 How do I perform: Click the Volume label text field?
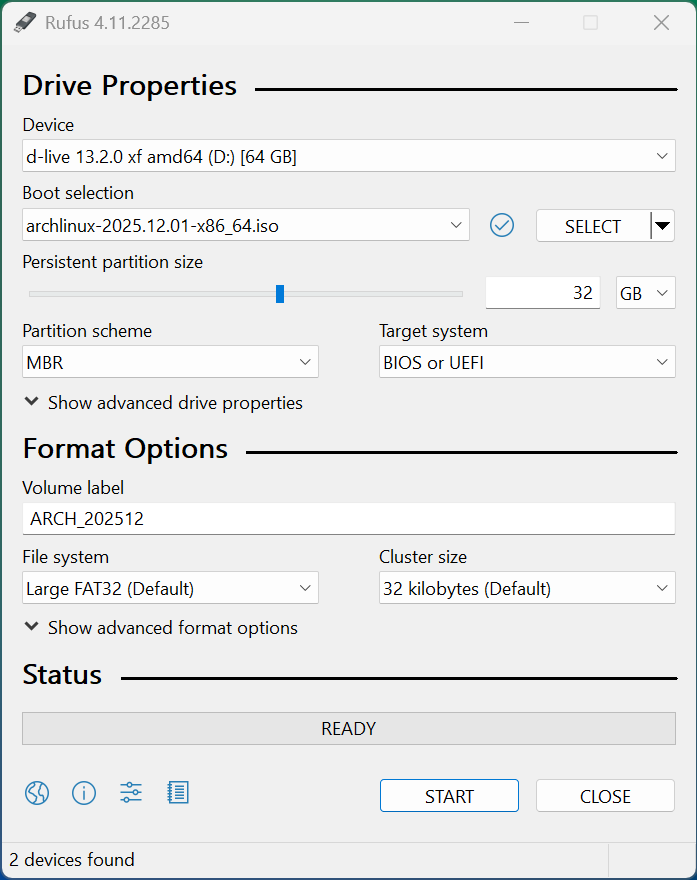point(348,519)
